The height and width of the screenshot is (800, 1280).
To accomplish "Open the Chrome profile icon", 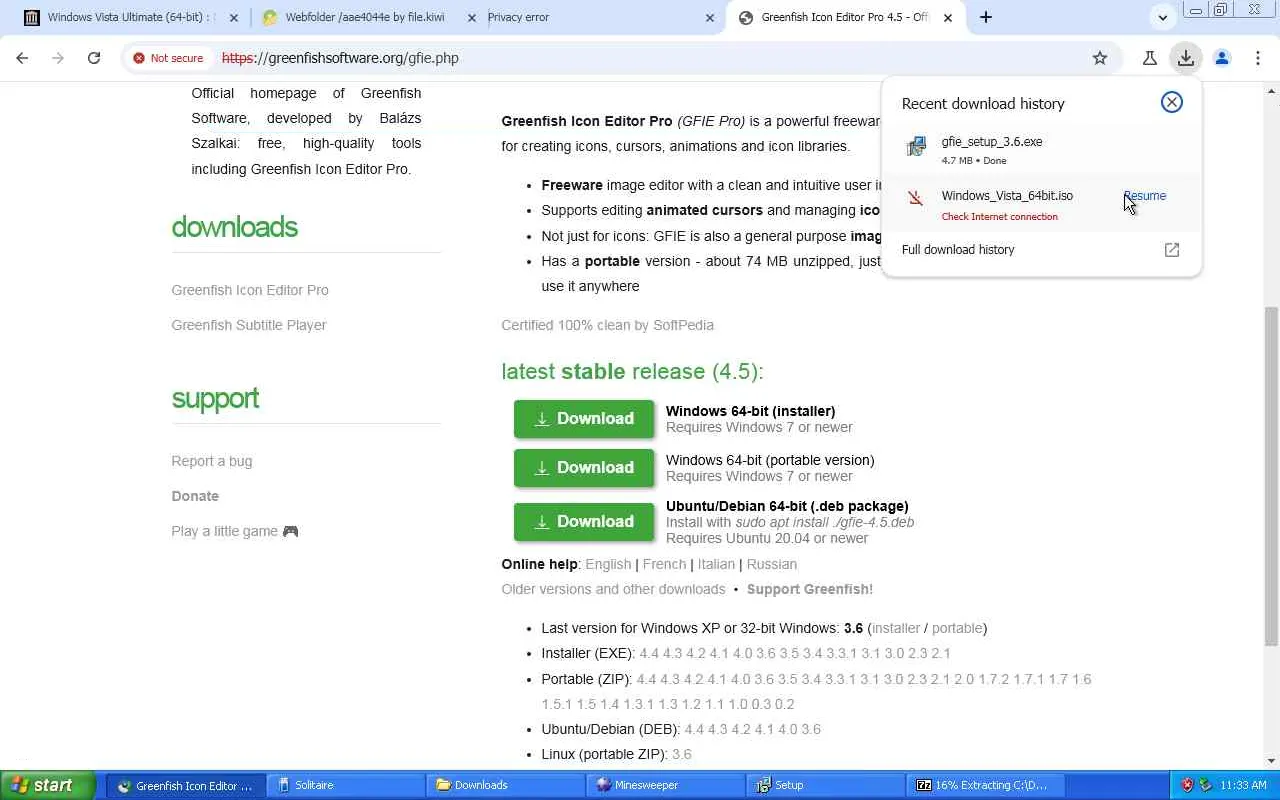I will point(1222,58).
